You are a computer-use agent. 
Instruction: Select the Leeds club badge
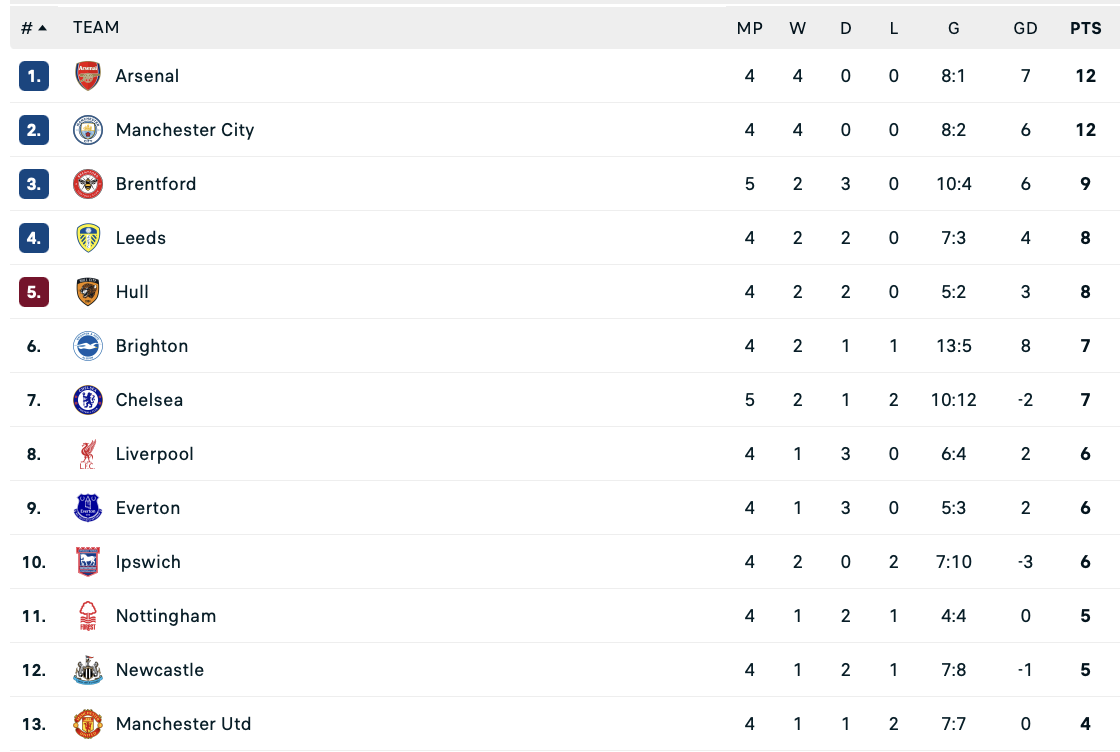tap(88, 238)
